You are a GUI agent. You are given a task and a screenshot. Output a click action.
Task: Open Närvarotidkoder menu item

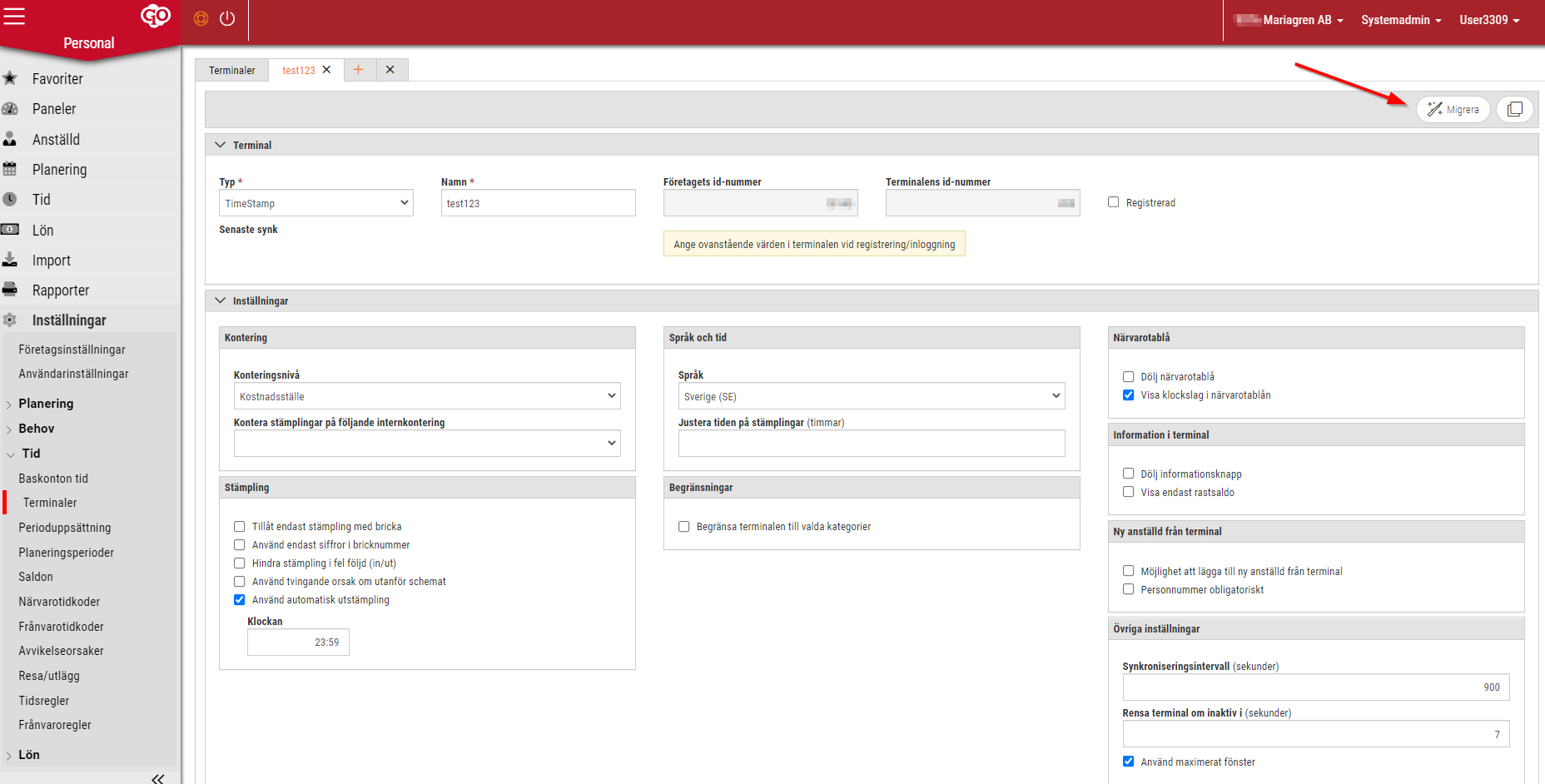(x=59, y=602)
